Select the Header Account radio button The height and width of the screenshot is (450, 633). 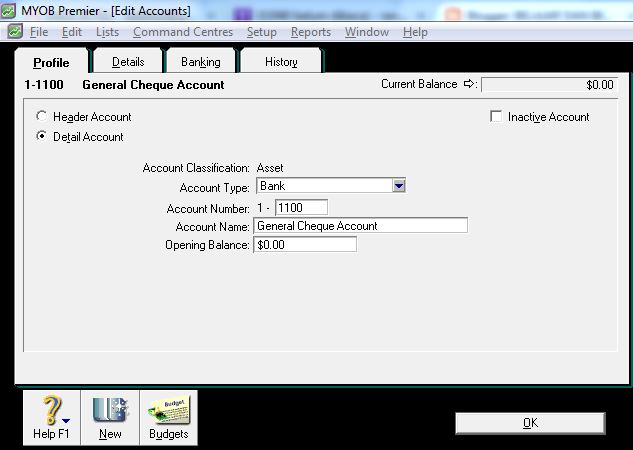[41, 116]
